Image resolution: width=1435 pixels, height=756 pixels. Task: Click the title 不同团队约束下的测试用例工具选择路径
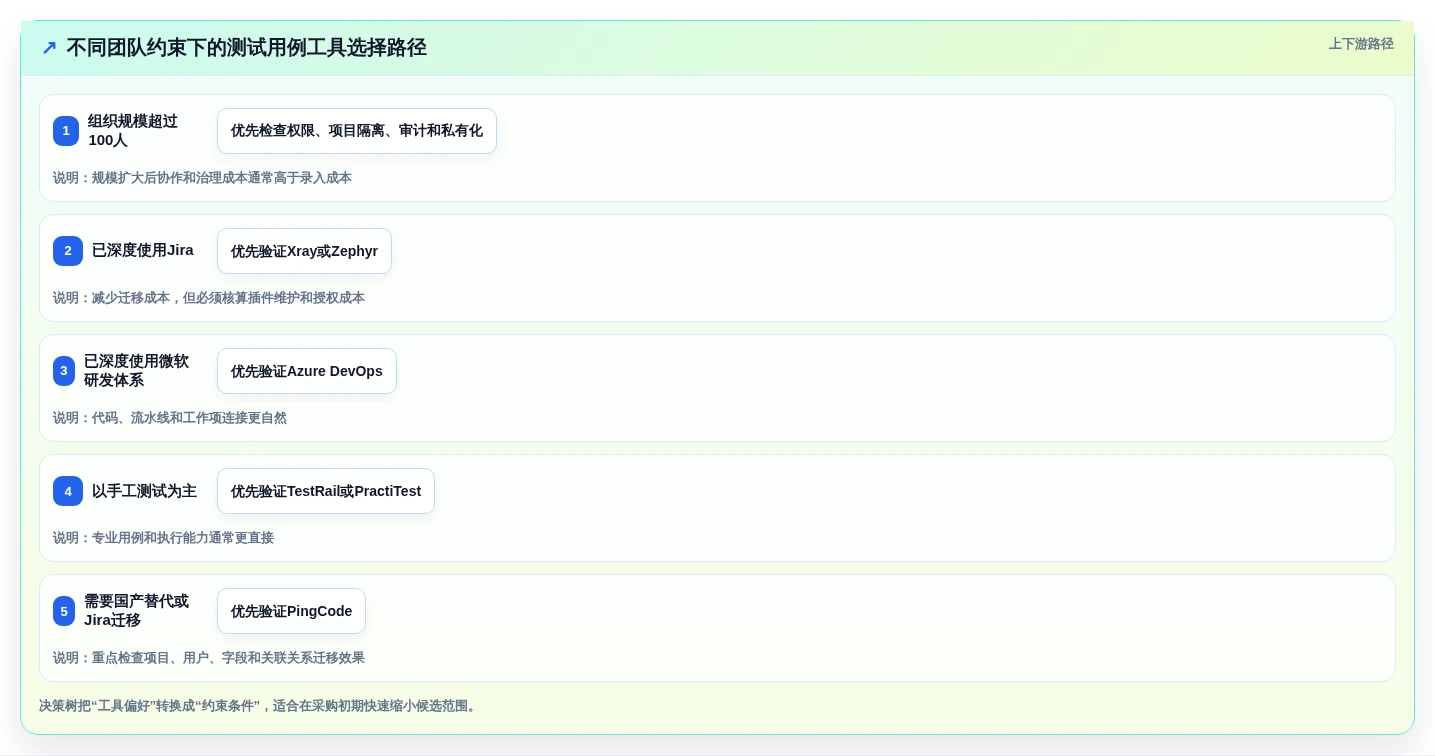point(246,48)
